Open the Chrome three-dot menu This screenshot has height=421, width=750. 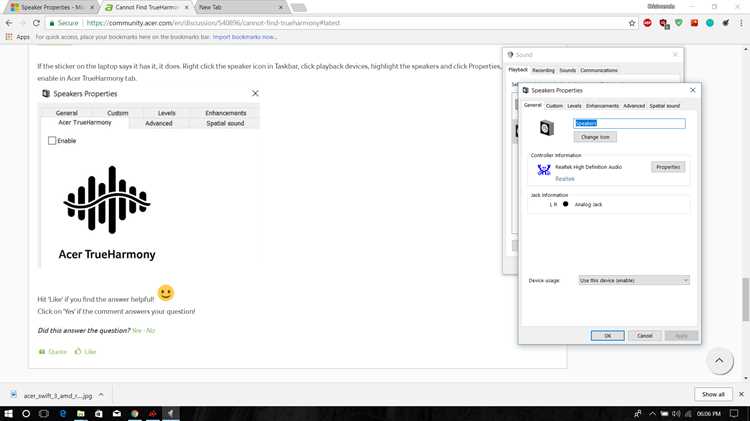[x=741, y=23]
